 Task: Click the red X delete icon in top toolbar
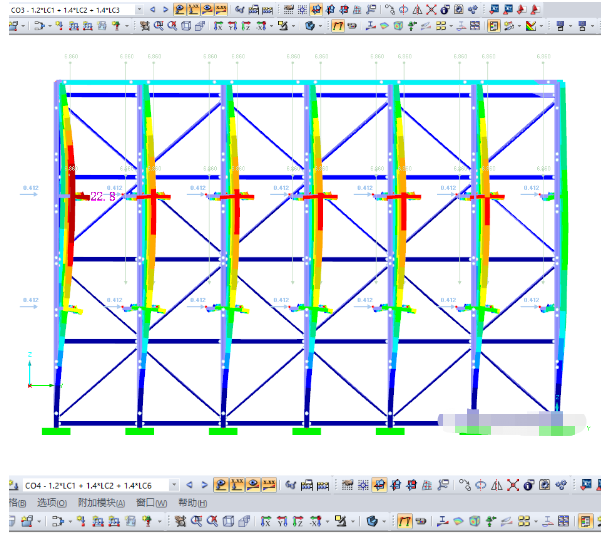pyautogui.click(x=432, y=10)
